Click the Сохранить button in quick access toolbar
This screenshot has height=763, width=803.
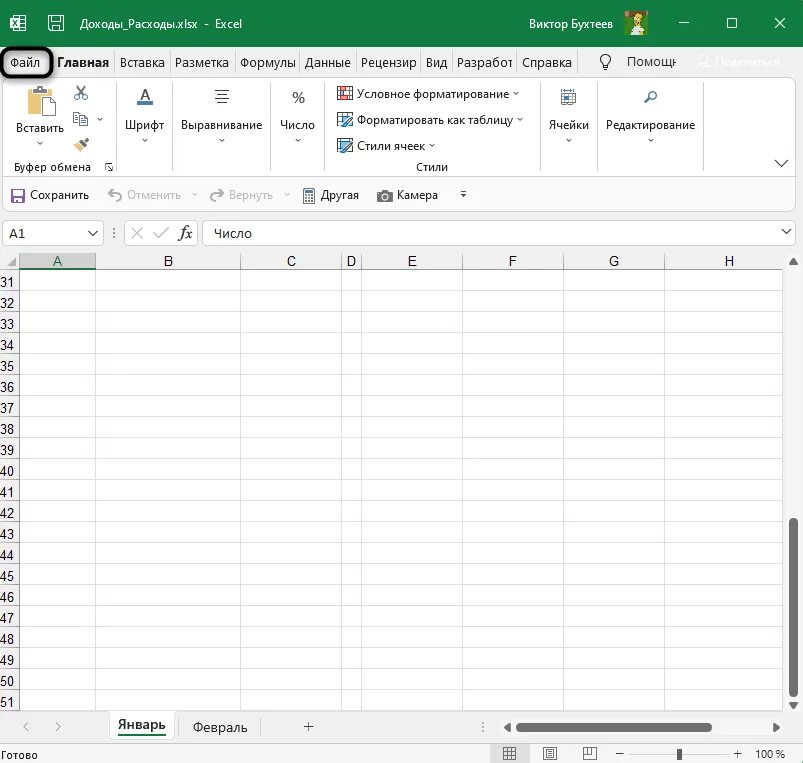(50, 195)
